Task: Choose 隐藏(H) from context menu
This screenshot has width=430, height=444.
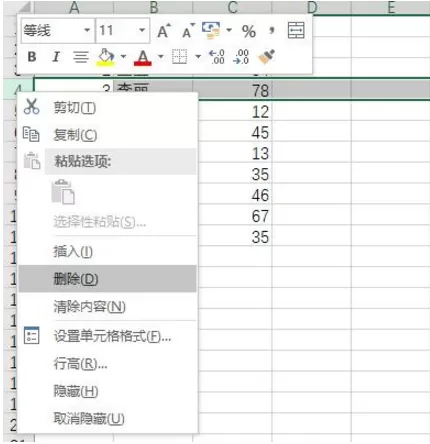Action: click(108, 391)
